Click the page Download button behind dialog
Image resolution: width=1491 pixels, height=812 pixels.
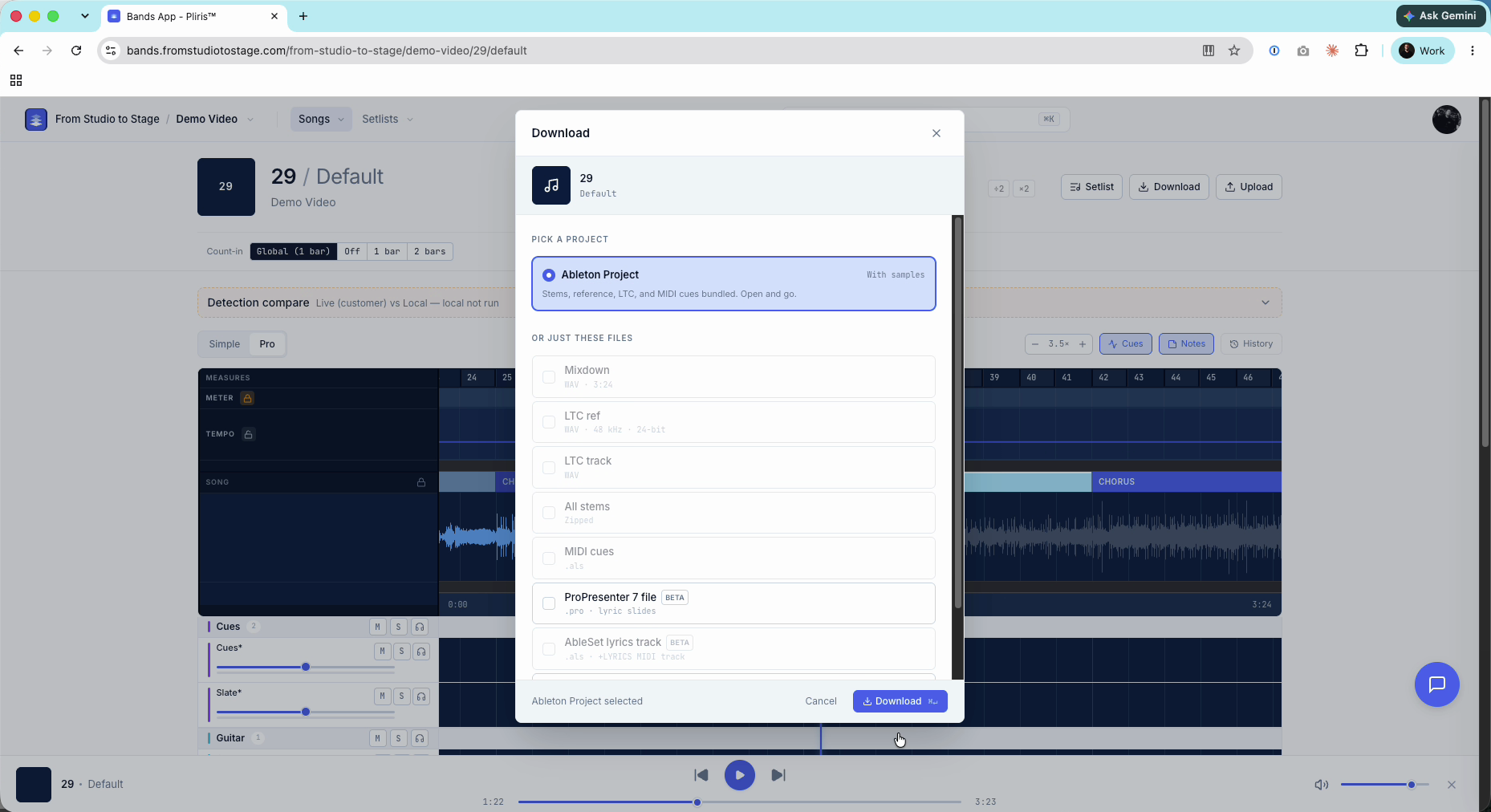(x=1168, y=187)
